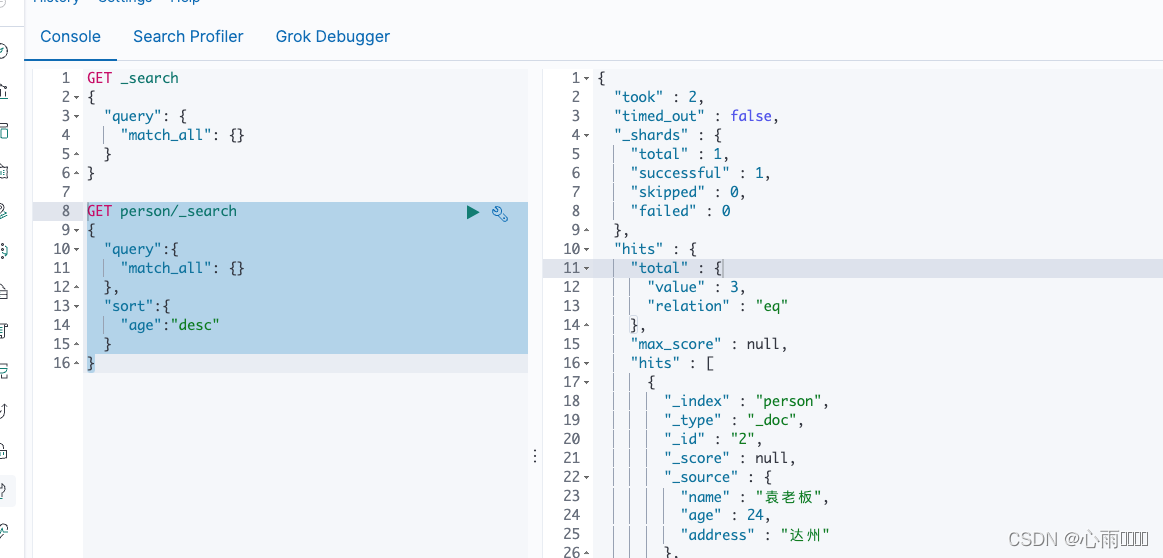Click the "address" : "达州" response line
This screenshot has height=558, width=1163.
coord(754,535)
